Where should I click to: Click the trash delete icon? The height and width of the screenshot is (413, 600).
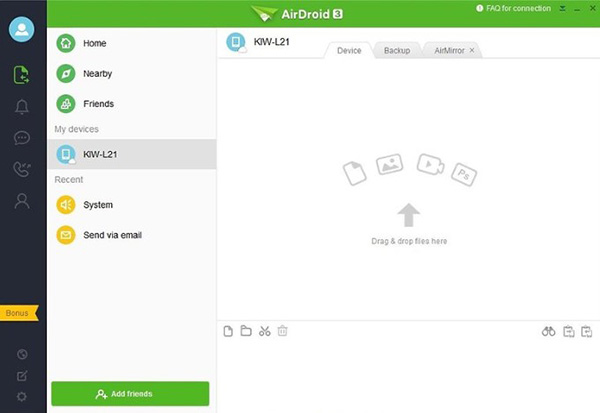tap(282, 331)
